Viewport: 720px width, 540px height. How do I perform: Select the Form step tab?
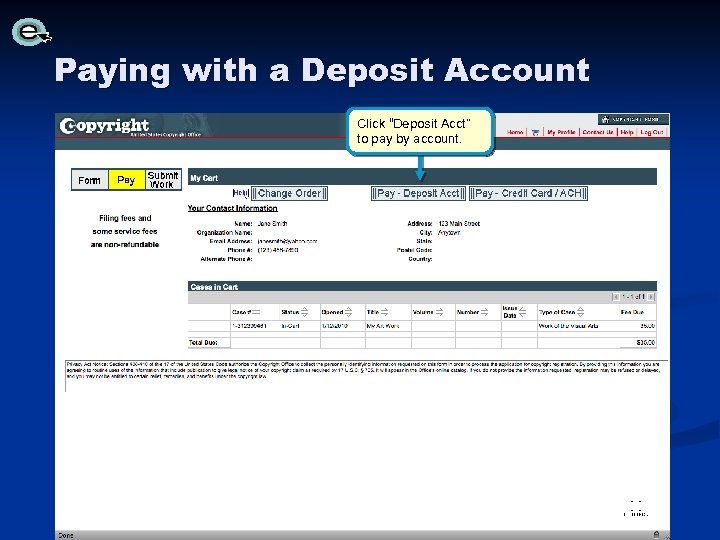point(90,180)
